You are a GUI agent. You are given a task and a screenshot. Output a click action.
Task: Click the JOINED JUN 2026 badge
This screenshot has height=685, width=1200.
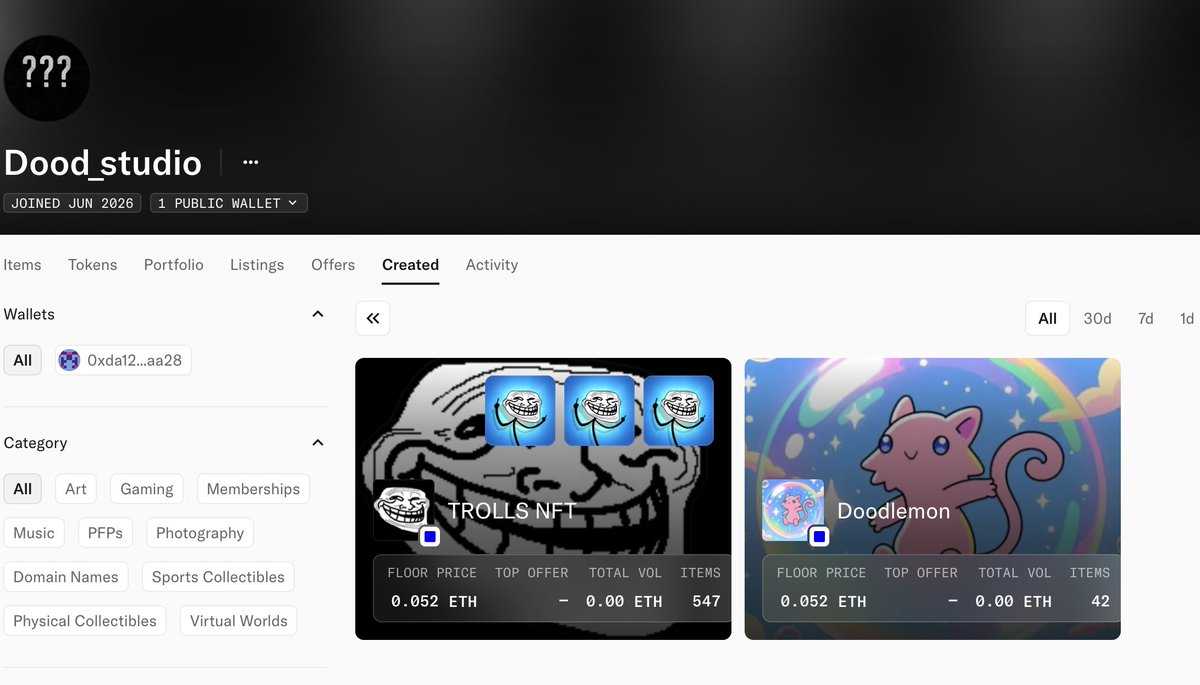[72, 203]
